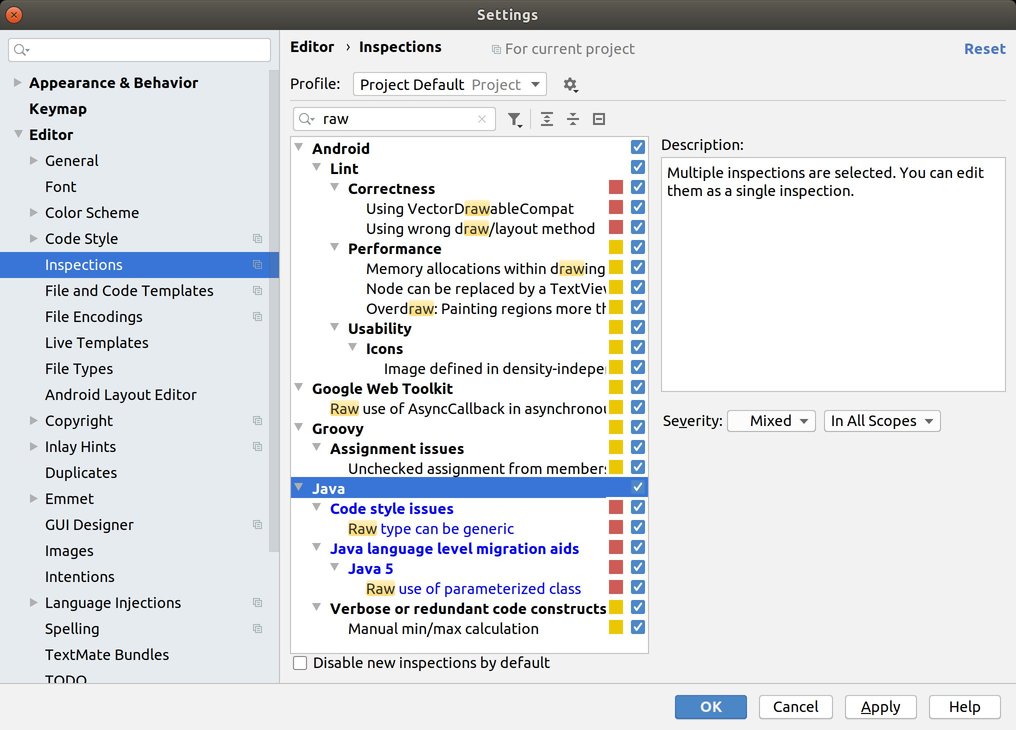Click the filter inspections funnel icon

coord(514,119)
